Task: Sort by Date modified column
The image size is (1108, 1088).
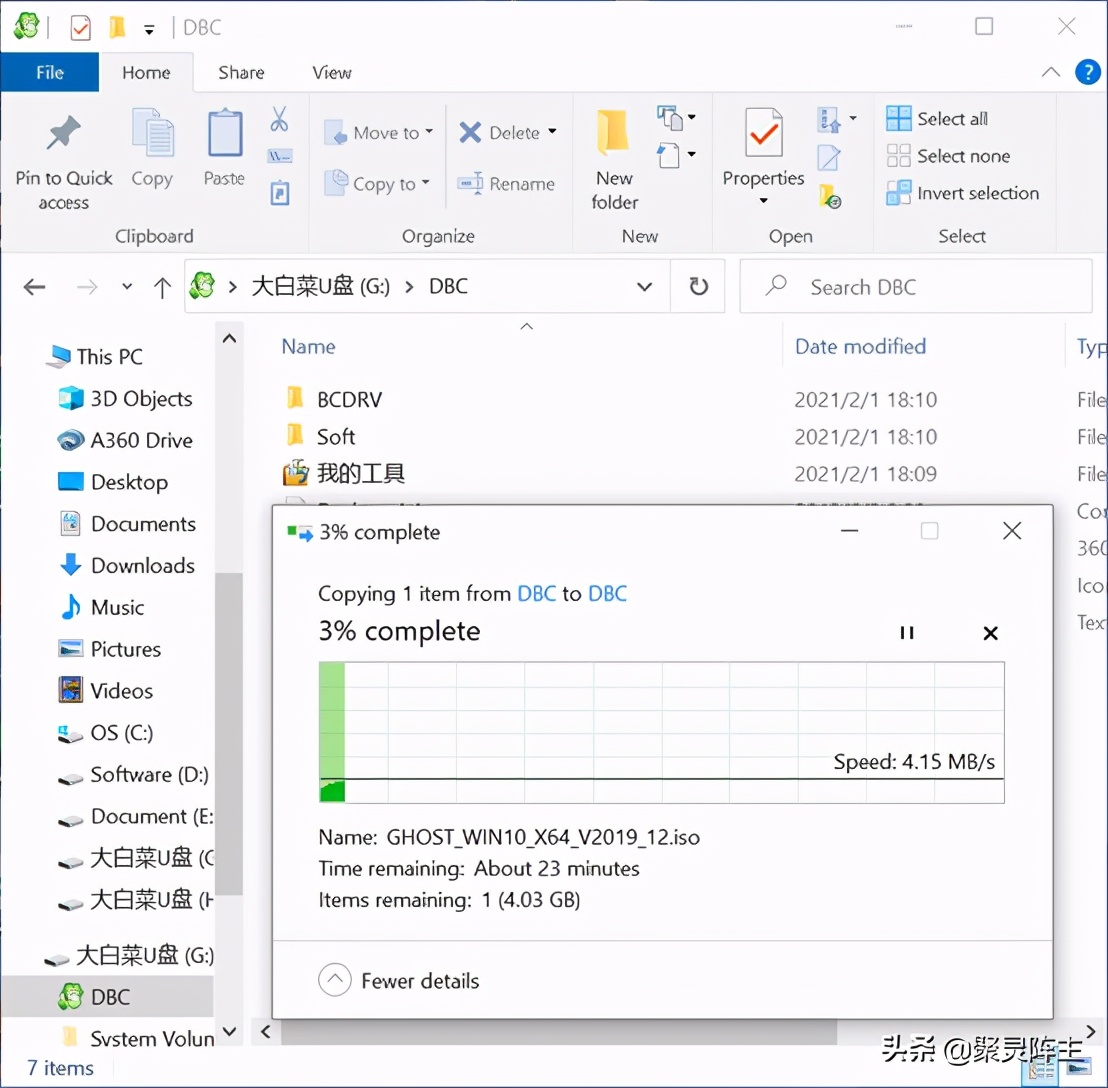Action: click(860, 346)
